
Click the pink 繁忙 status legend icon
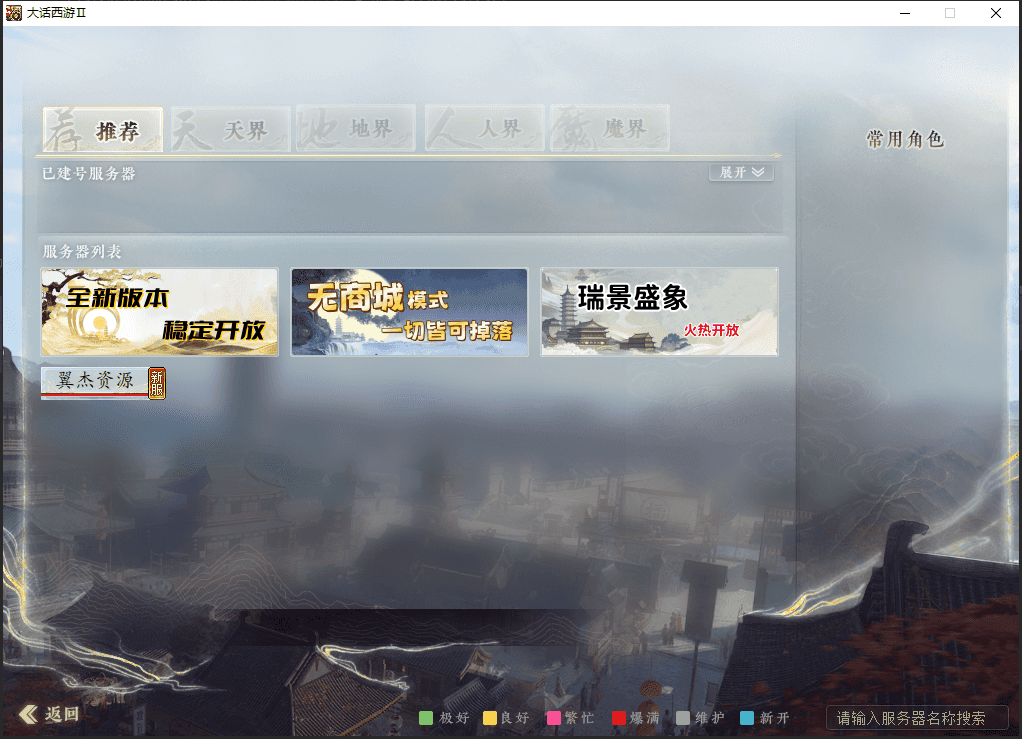click(554, 718)
